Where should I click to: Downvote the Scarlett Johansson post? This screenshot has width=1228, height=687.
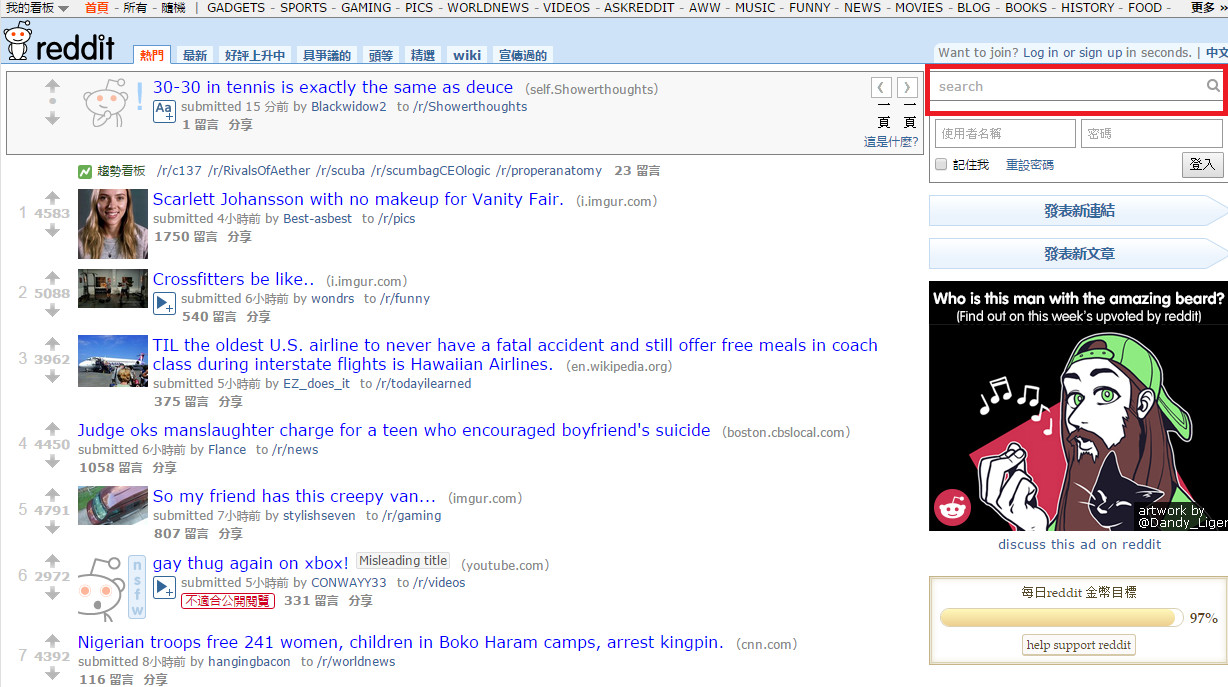pos(52,231)
